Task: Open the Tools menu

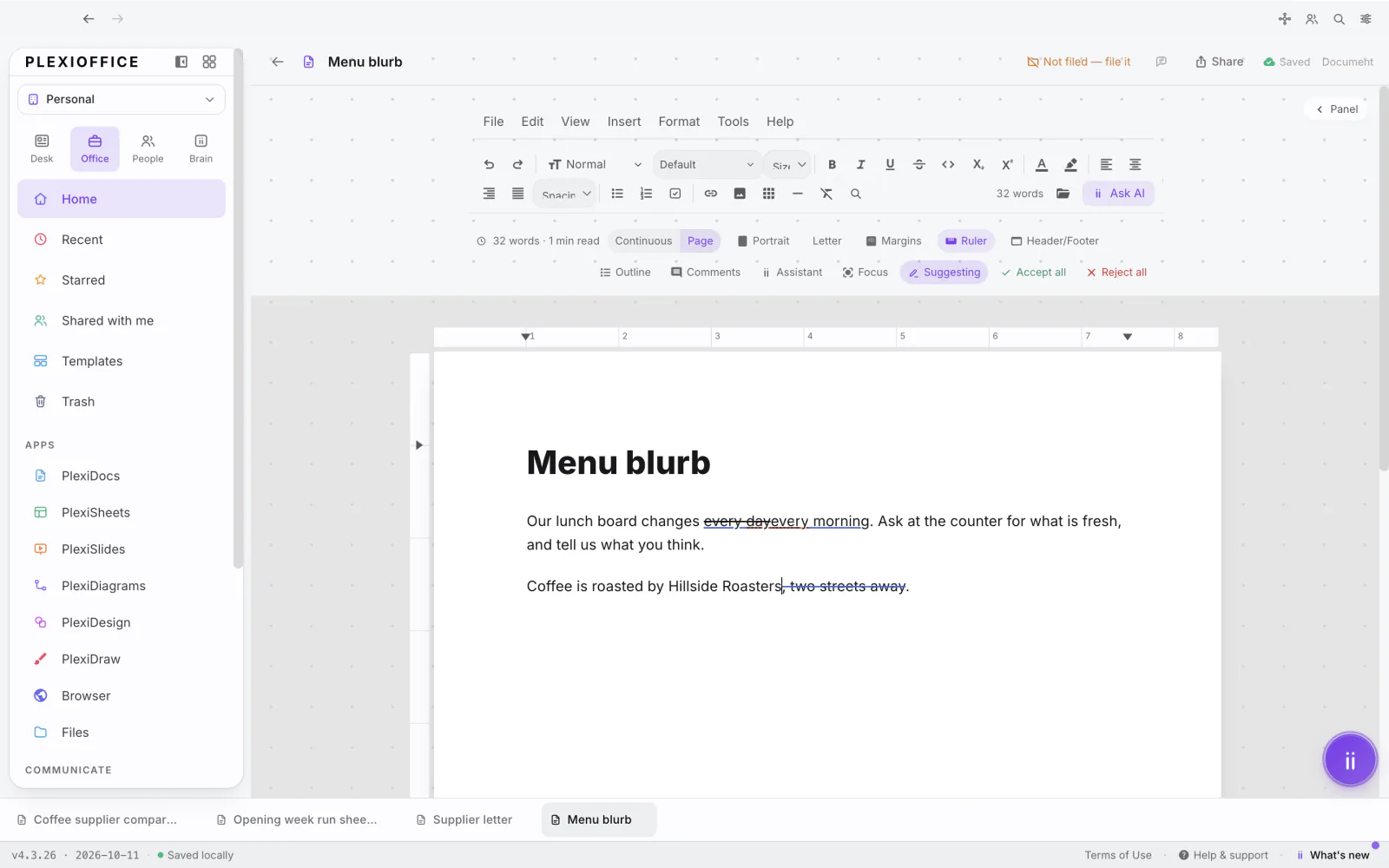Action: tap(733, 122)
